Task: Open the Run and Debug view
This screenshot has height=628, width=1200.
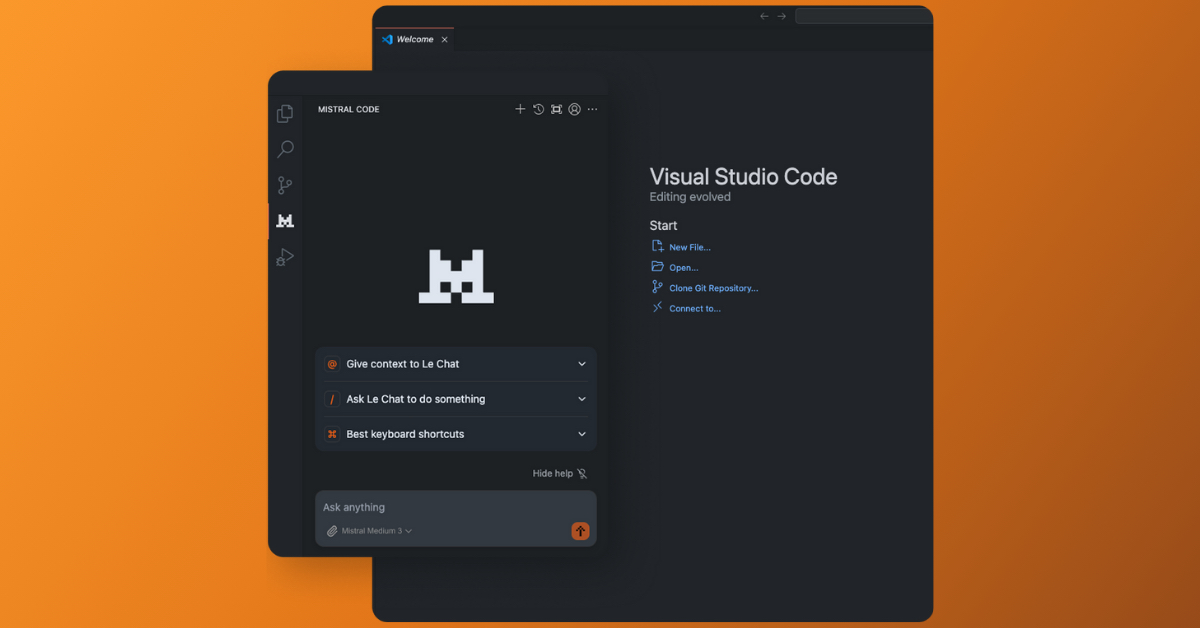Action: (285, 257)
